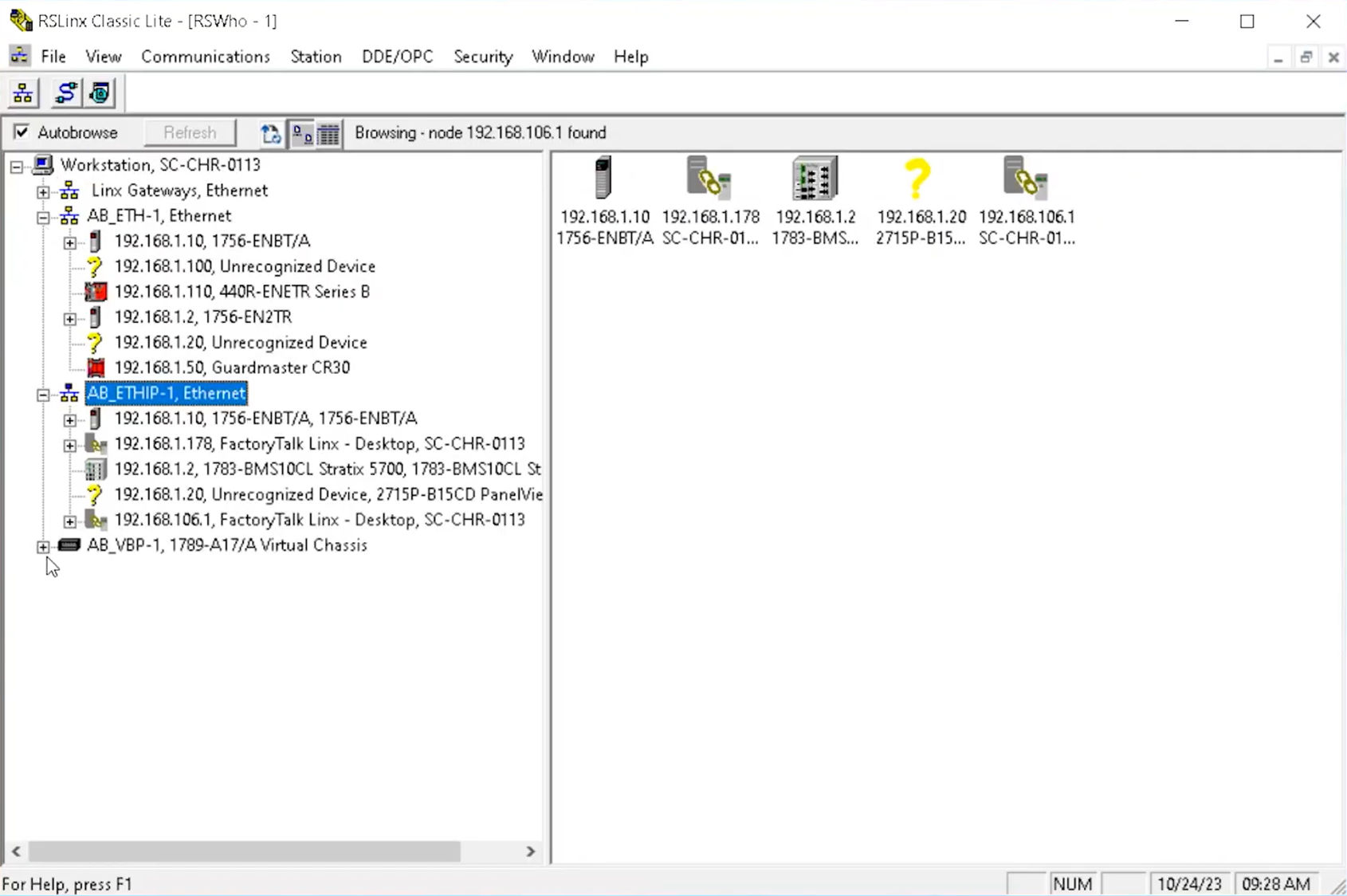Open the RSWho network browser toolbar icon

(x=23, y=93)
